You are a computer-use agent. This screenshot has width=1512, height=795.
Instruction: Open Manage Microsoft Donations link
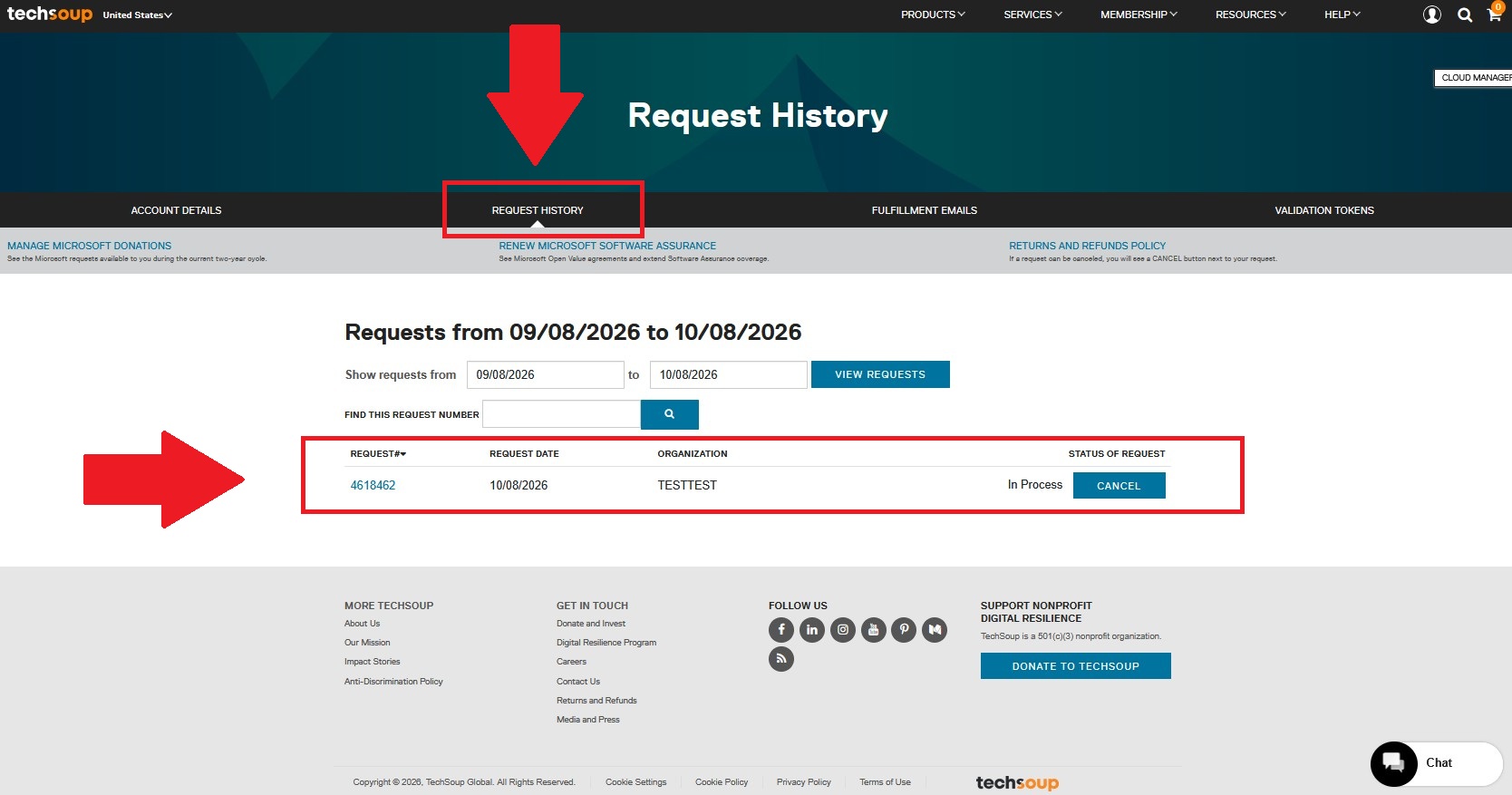point(89,246)
